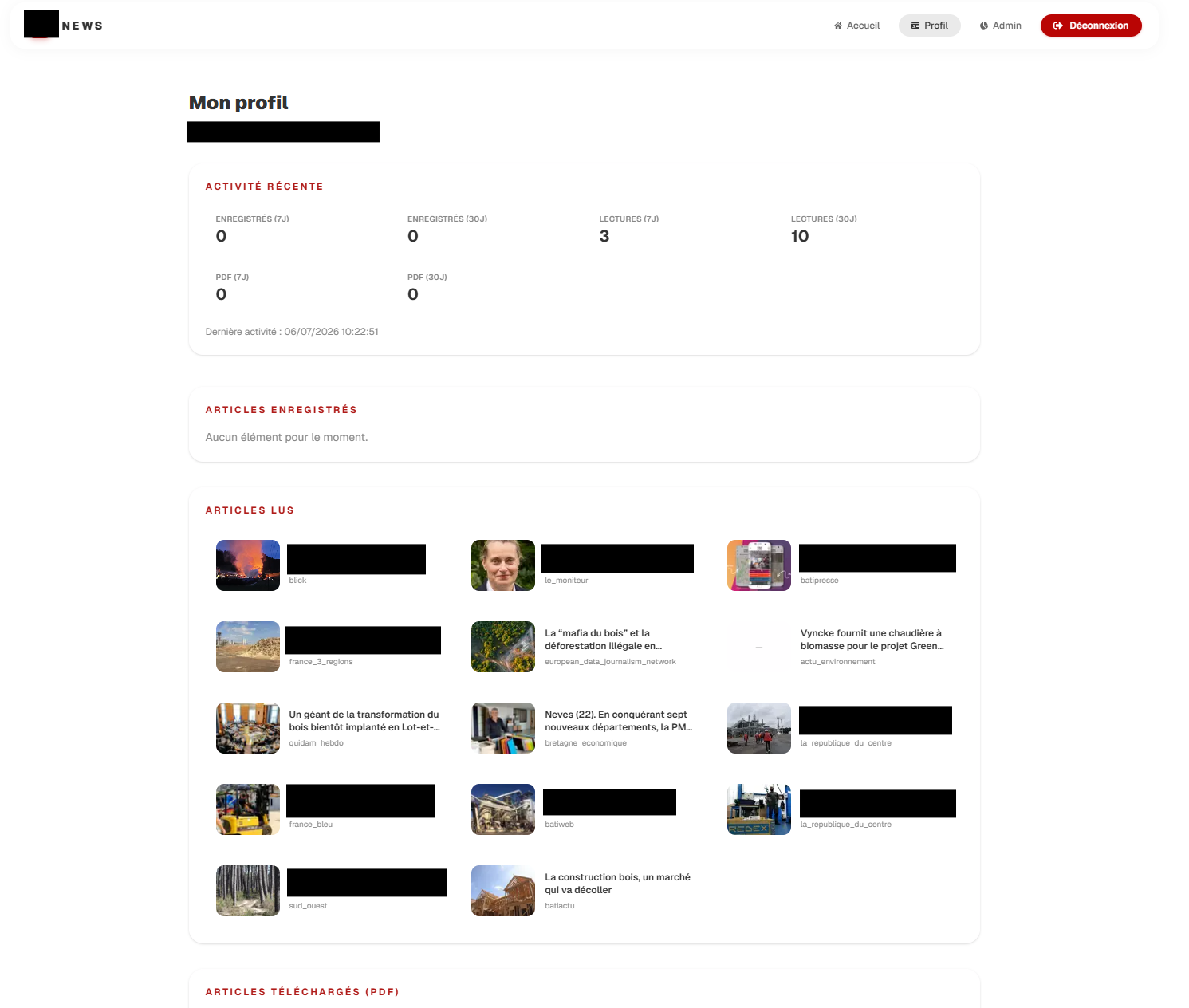Click the placeholder thumbnail of actu_environnement article
This screenshot has width=1189, height=1008.
[759, 647]
